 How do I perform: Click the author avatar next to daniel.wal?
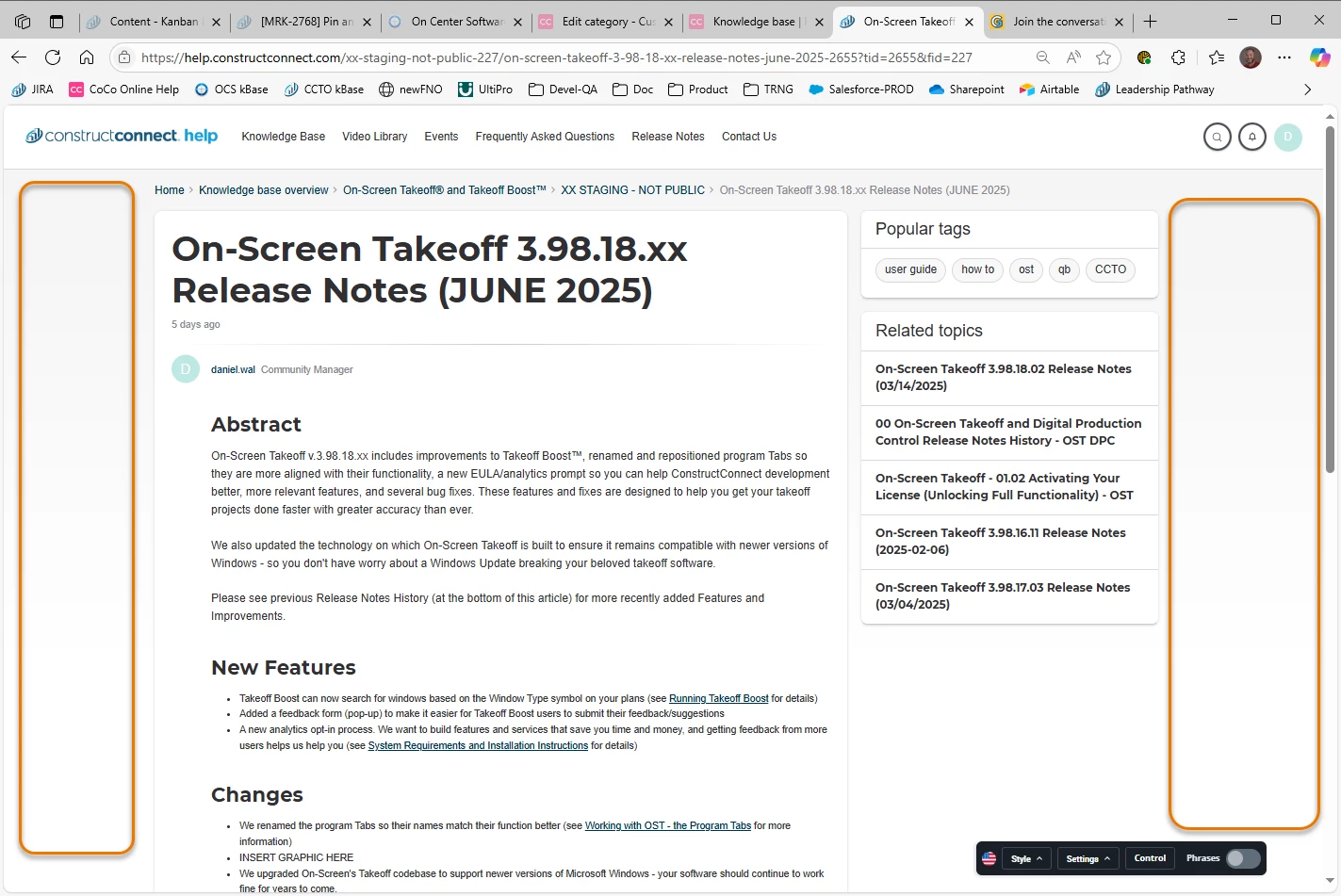point(186,369)
